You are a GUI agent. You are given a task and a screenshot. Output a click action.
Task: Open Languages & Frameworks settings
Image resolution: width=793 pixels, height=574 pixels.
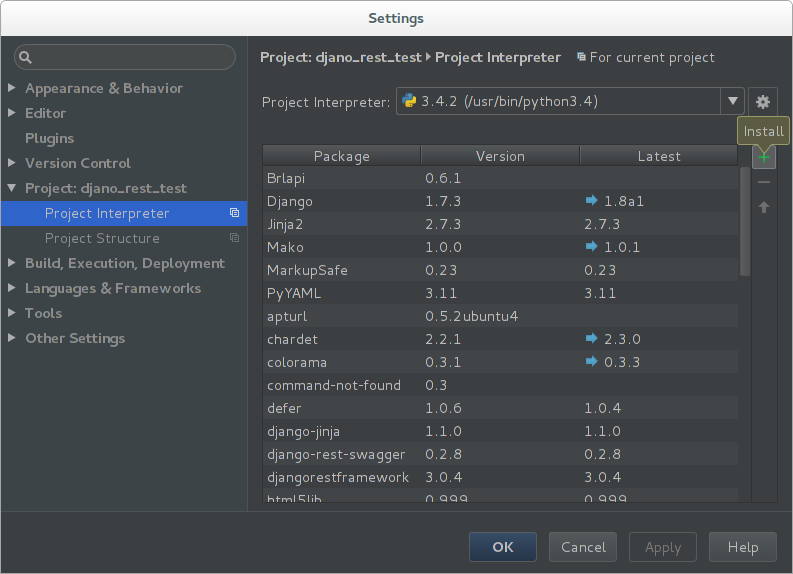pos(113,288)
